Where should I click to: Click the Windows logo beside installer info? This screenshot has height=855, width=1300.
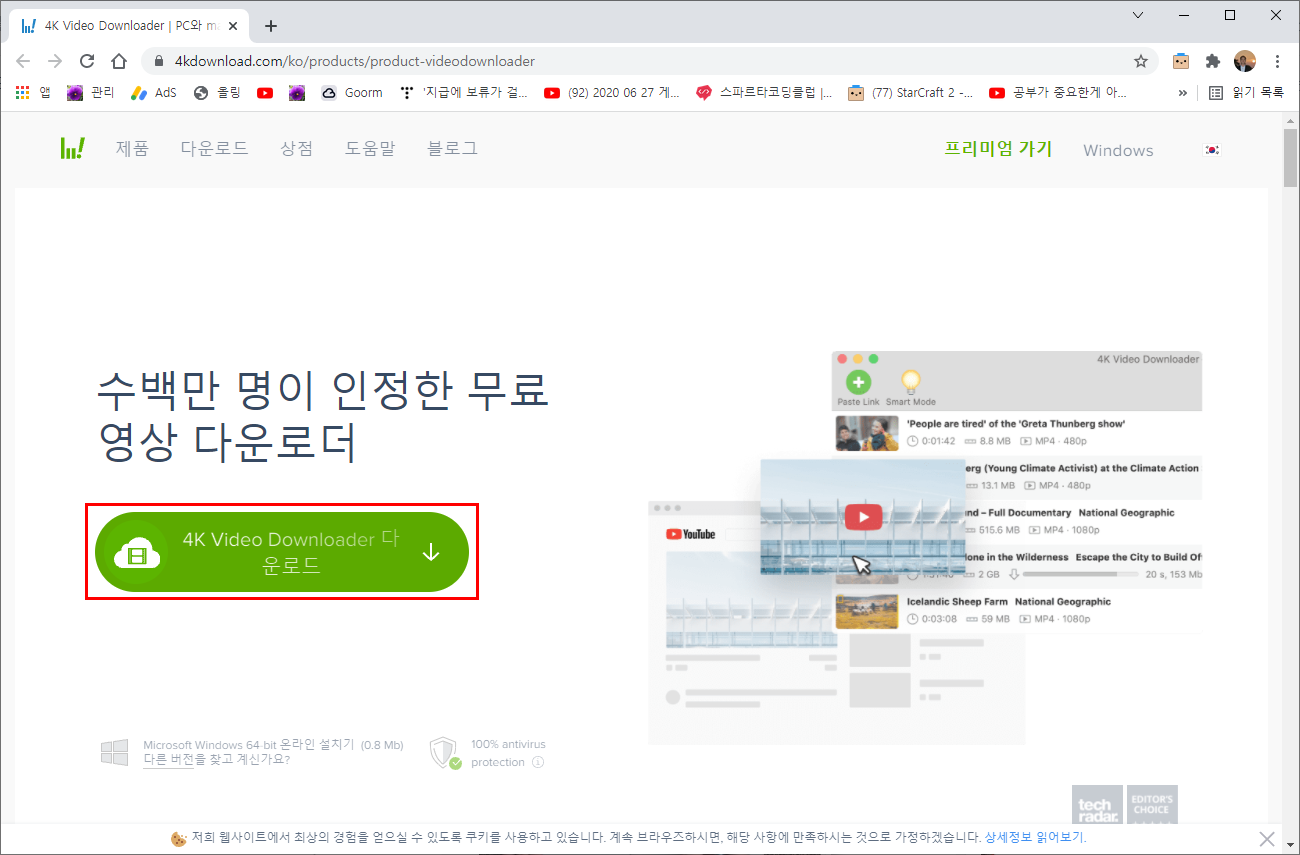114,752
